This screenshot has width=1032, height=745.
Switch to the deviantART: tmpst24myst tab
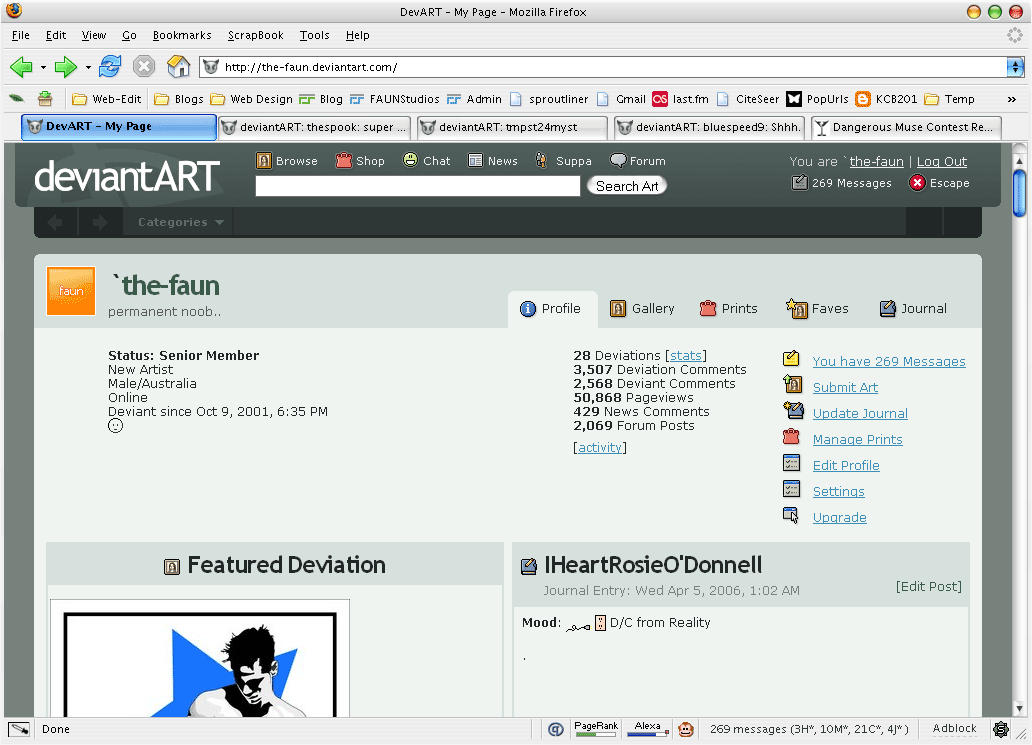[512, 127]
